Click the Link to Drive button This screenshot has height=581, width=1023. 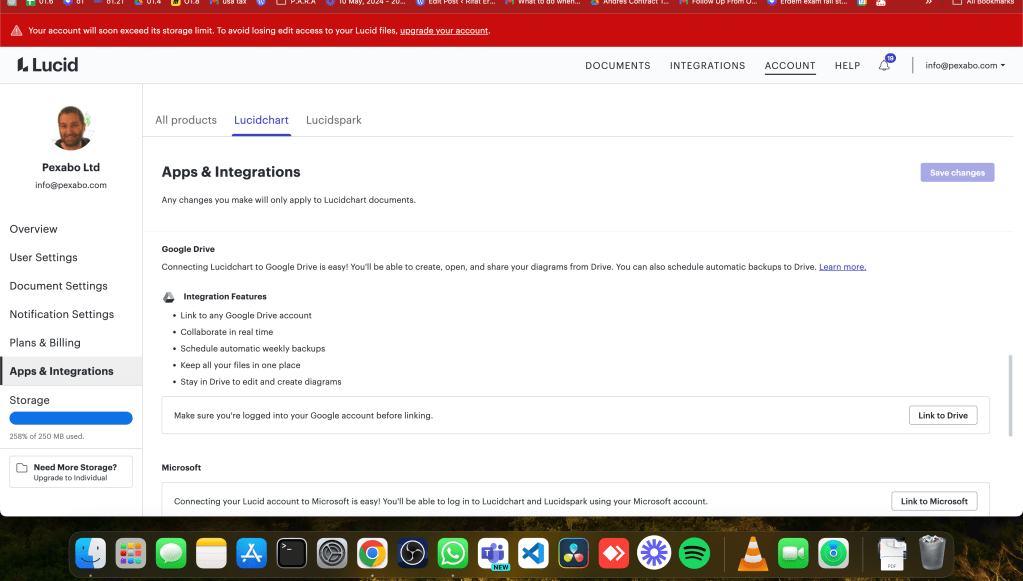(x=943, y=415)
